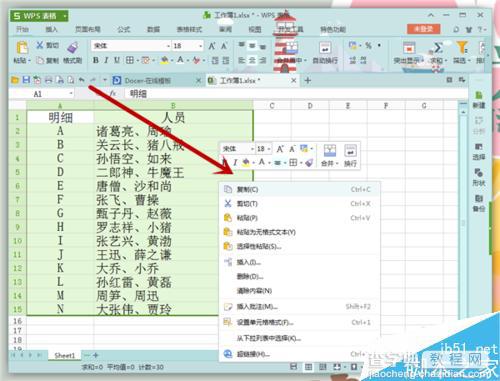The height and width of the screenshot is (381, 500).
Task: Click the mini toolbar fill color bucket
Action: [x=246, y=162]
